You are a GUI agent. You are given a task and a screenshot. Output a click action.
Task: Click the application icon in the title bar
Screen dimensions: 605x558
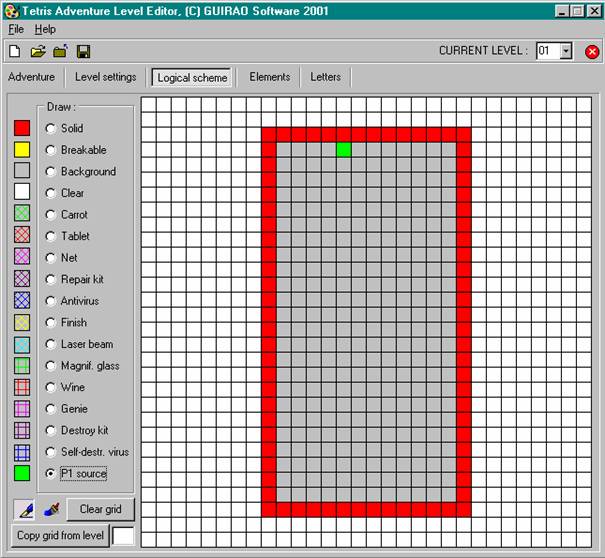[12, 11]
